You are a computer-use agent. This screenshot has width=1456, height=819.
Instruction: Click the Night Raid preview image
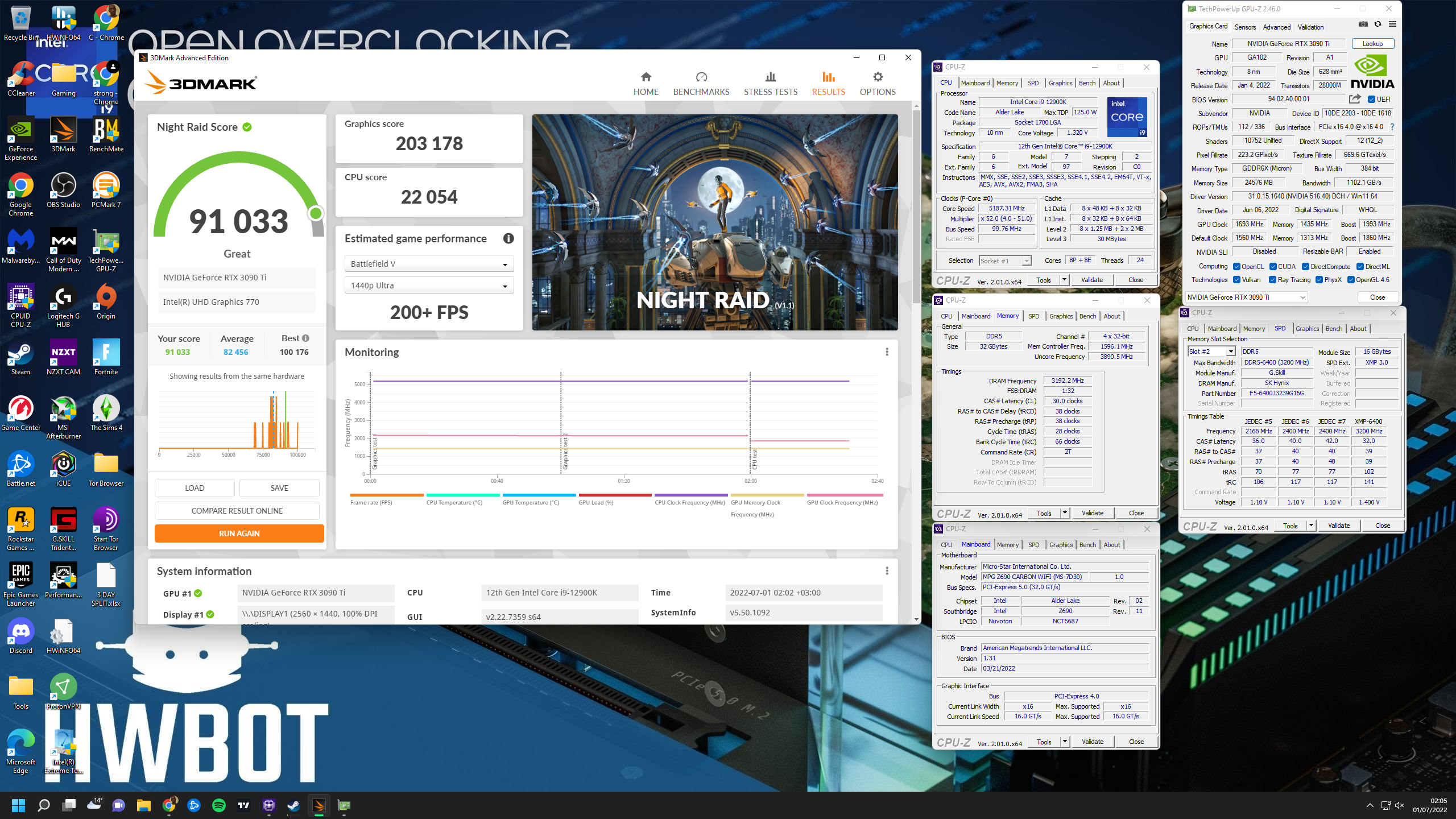pos(715,222)
